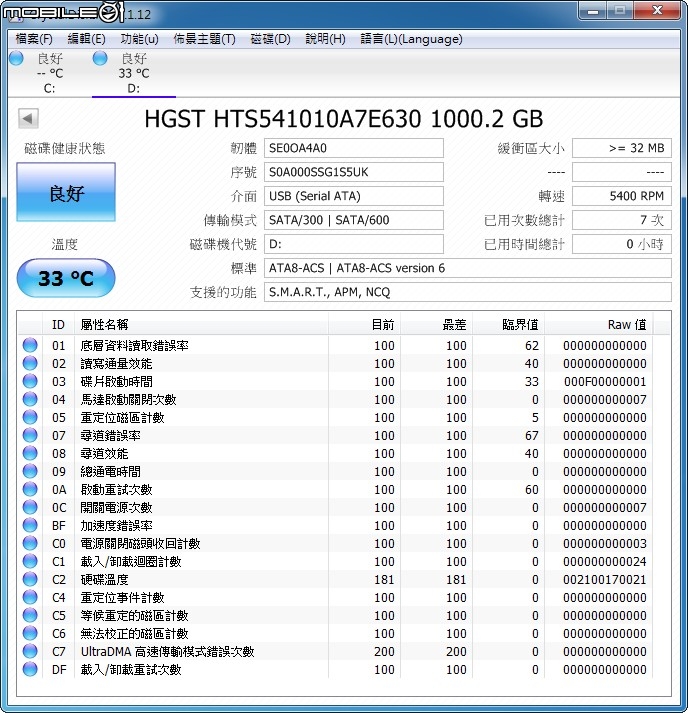Open the 說明(H) menu
The width and height of the screenshot is (688, 713).
325,39
